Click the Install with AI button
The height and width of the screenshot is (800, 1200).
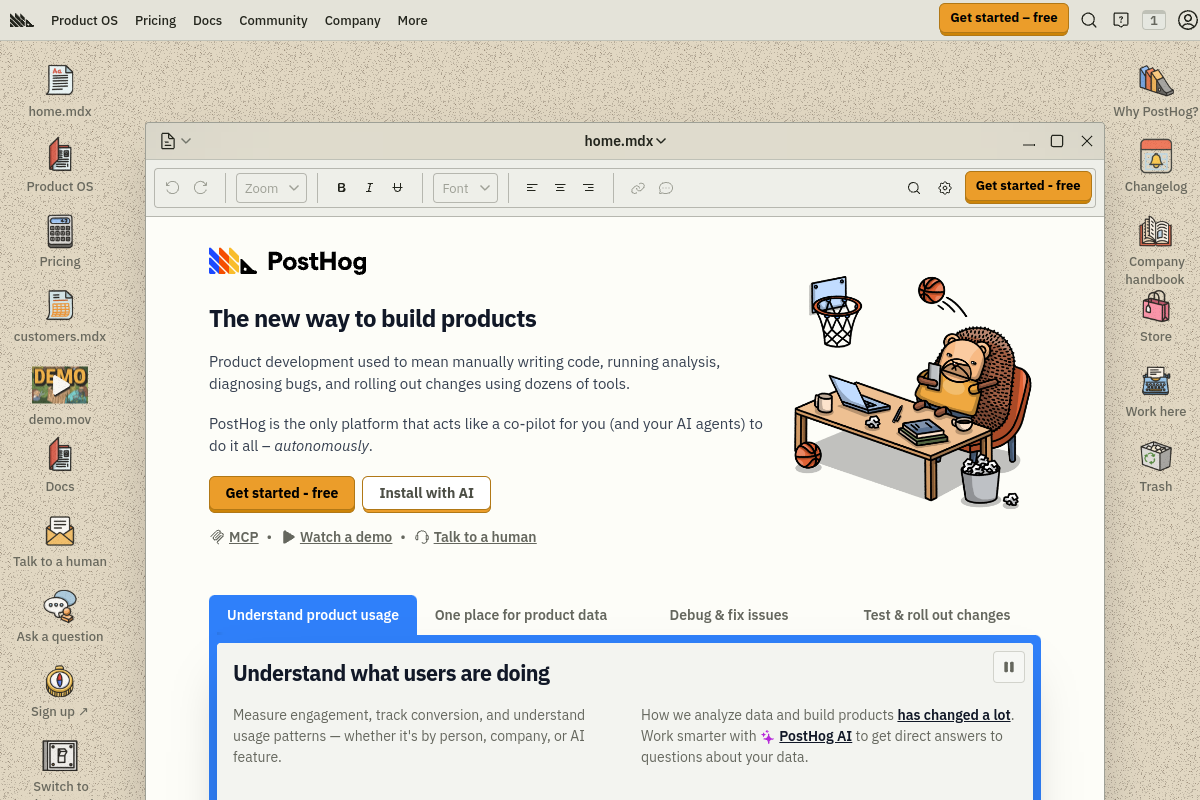click(x=427, y=493)
